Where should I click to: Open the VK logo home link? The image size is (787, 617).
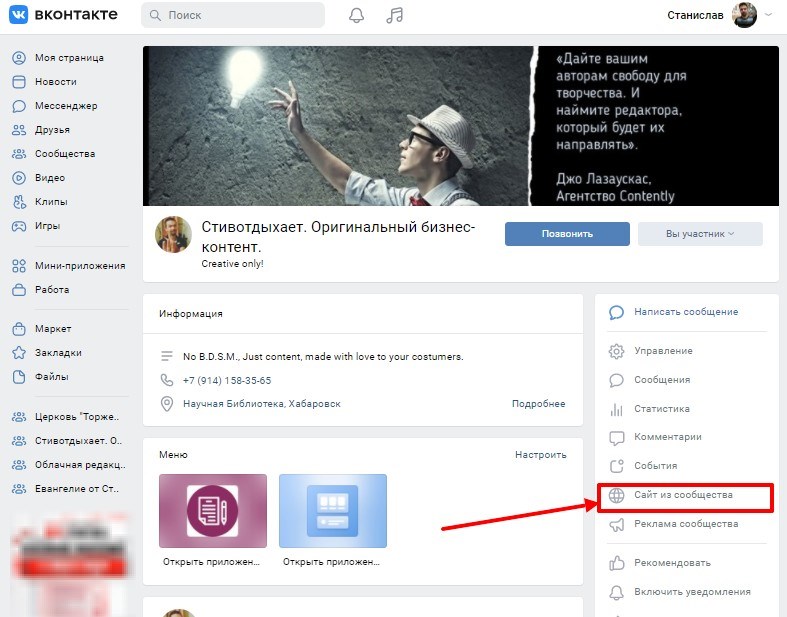tap(63, 15)
